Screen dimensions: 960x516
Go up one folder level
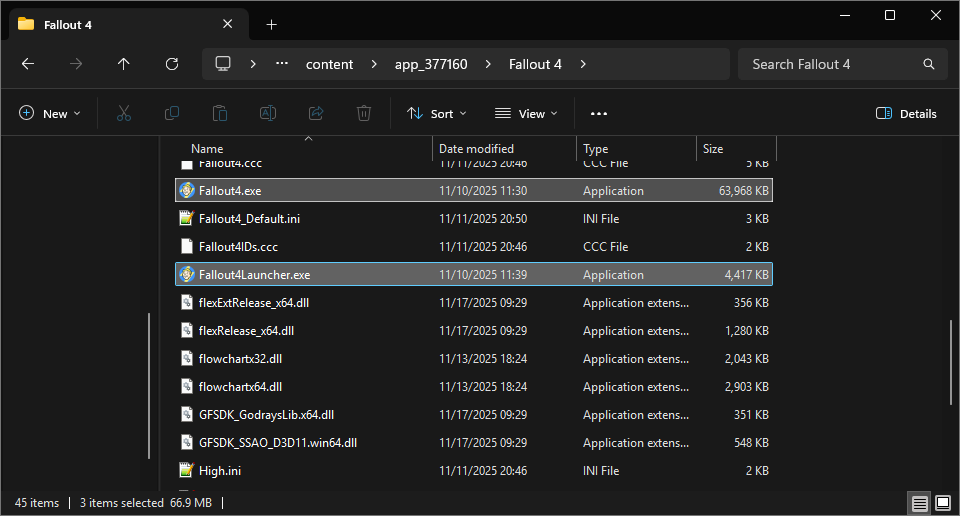coord(124,64)
